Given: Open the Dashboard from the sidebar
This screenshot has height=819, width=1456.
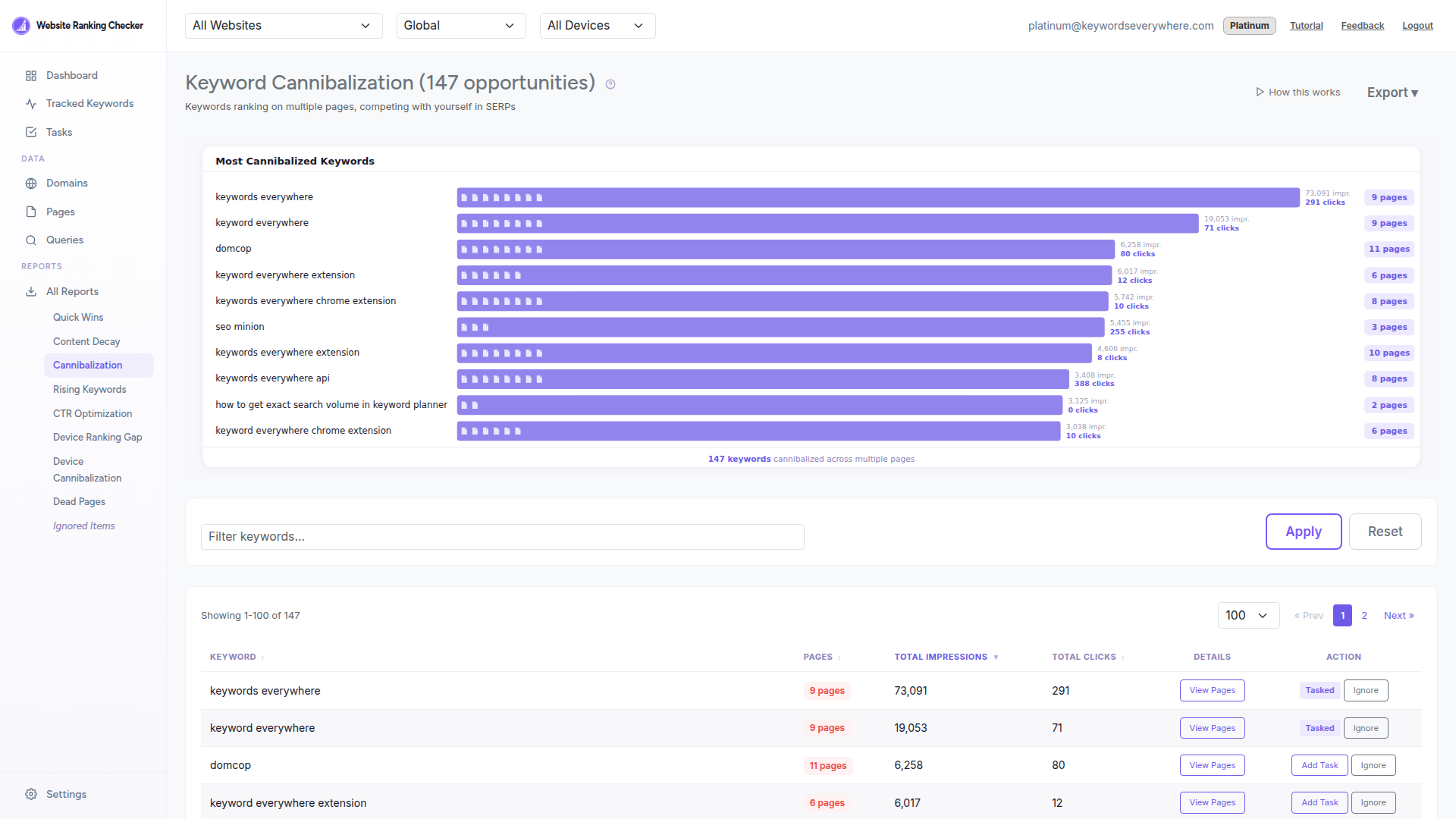Looking at the screenshot, I should click(31, 75).
